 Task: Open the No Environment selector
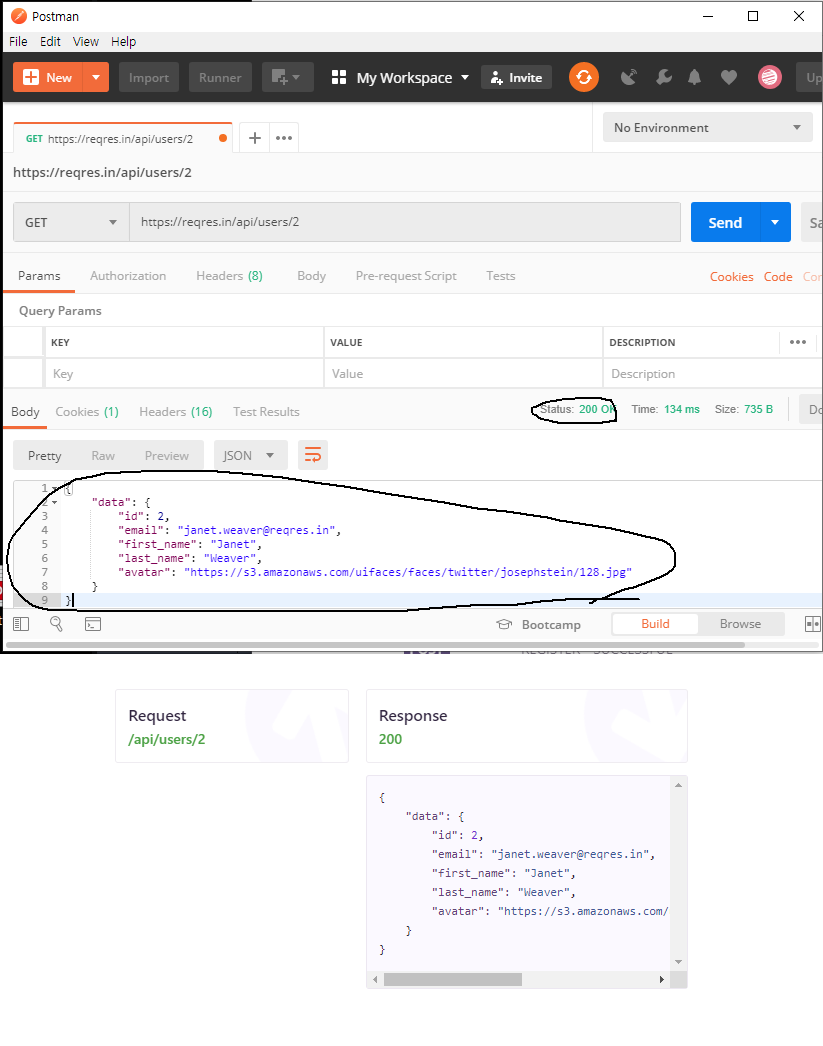(x=708, y=127)
